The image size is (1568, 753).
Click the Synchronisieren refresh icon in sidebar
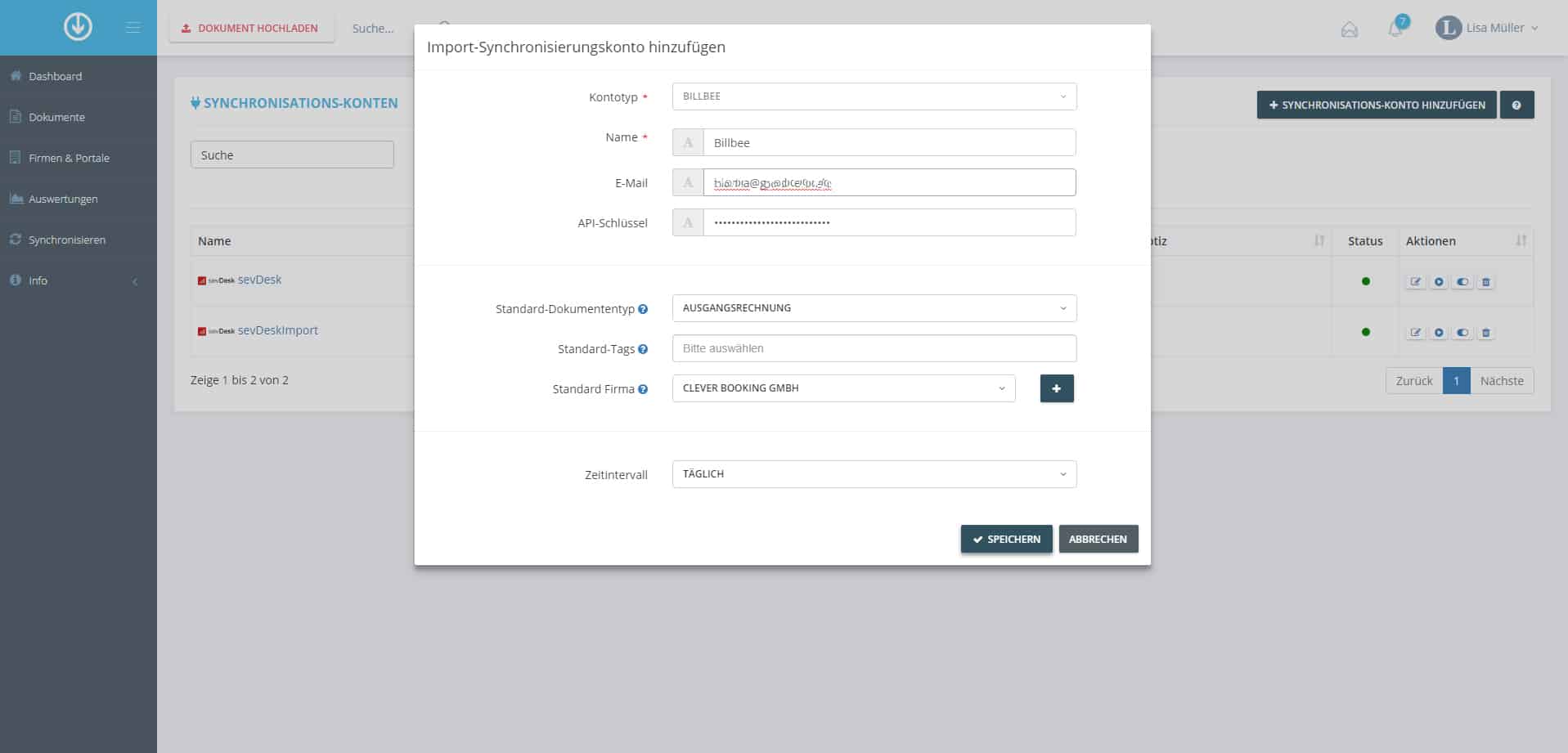point(16,240)
